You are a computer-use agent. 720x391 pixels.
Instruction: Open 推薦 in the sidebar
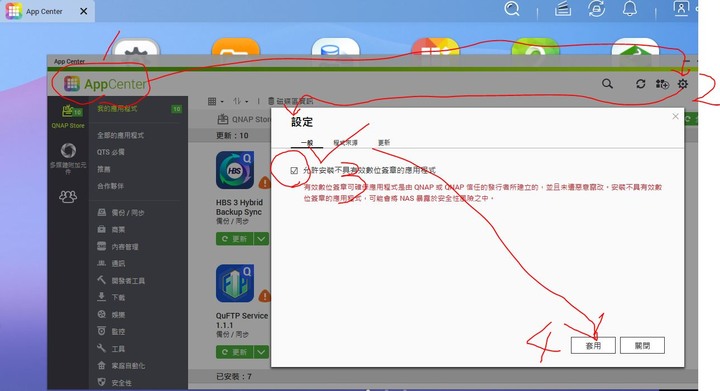[x=104, y=169]
